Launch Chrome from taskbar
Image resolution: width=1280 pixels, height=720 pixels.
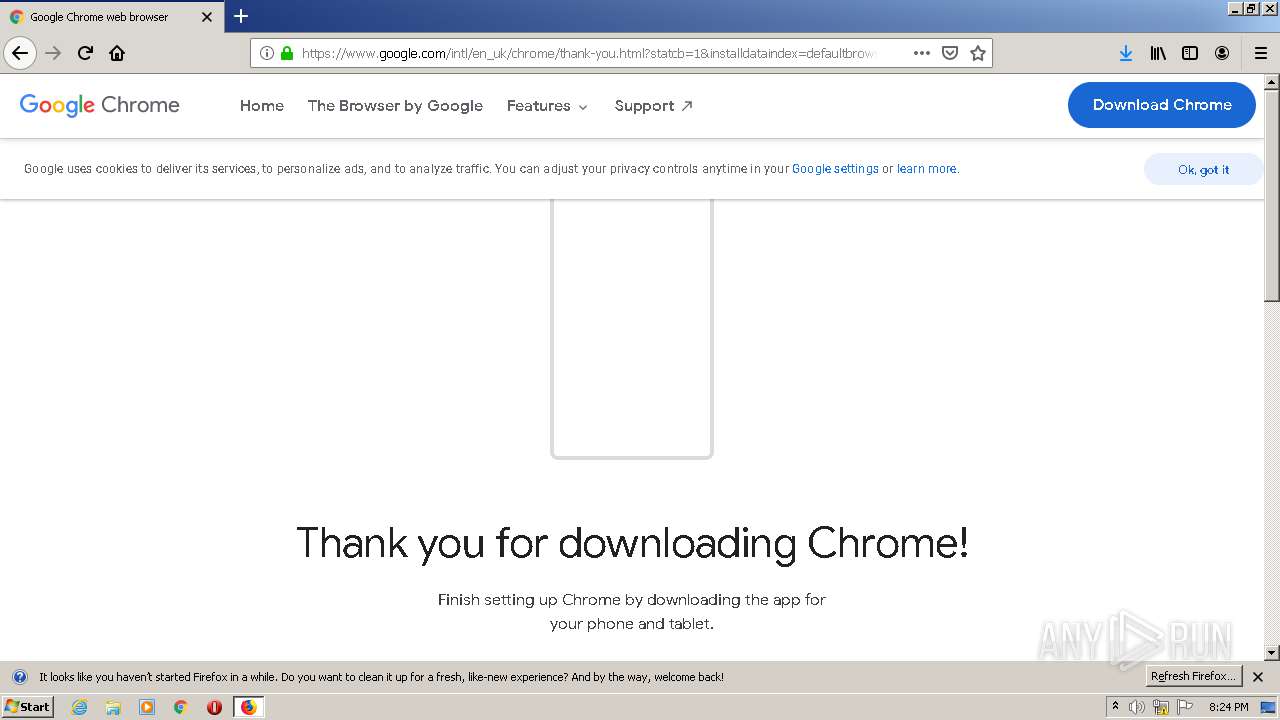click(x=181, y=707)
